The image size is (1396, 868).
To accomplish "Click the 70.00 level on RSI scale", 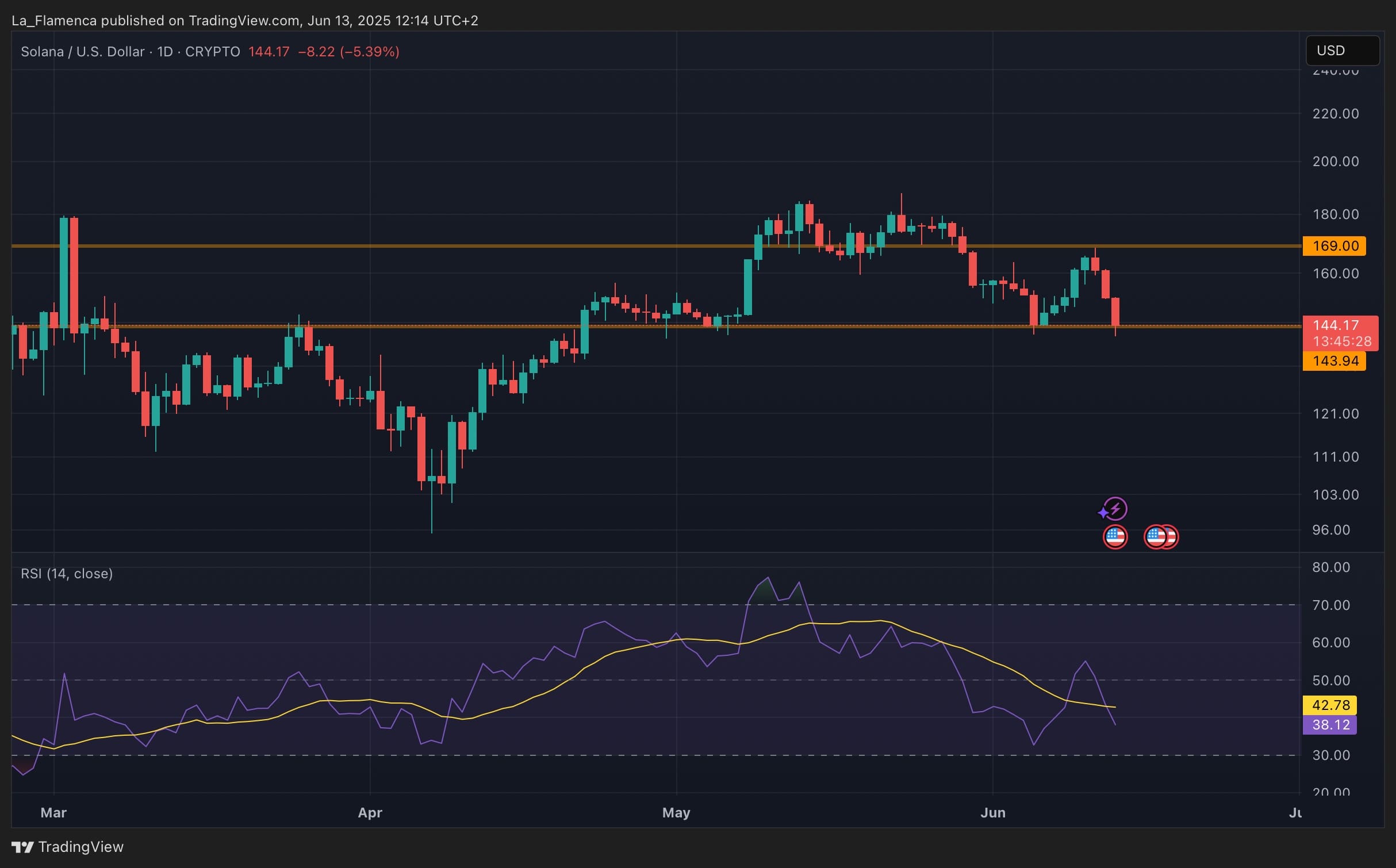I will pos(1330,605).
